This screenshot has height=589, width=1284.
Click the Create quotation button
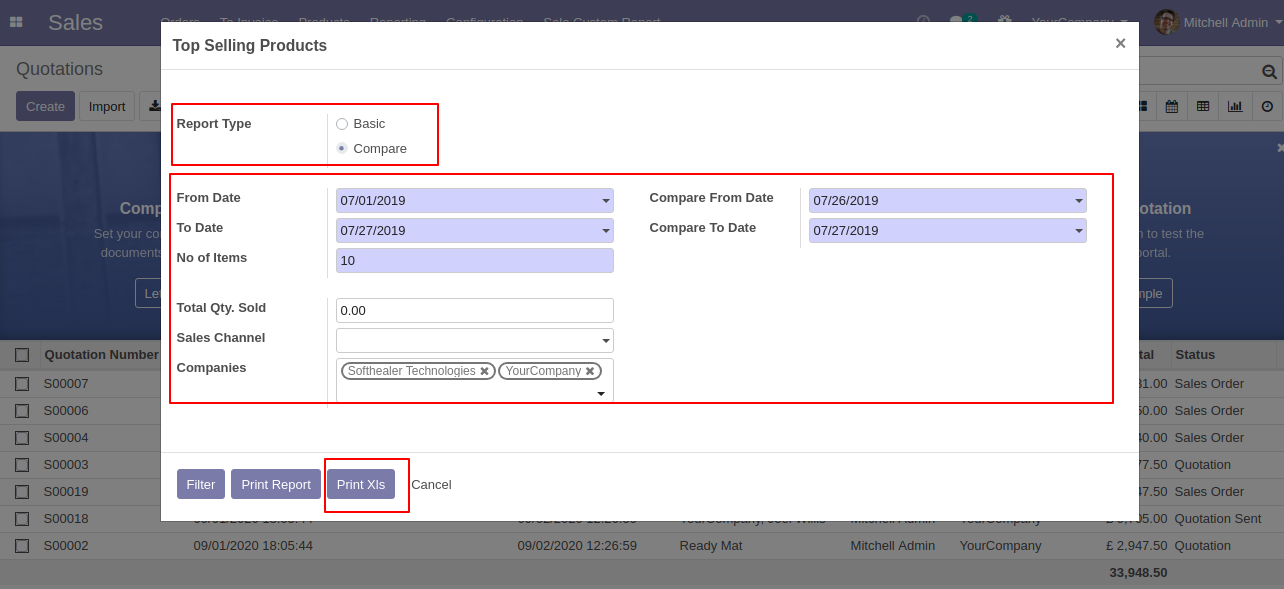tap(45, 106)
